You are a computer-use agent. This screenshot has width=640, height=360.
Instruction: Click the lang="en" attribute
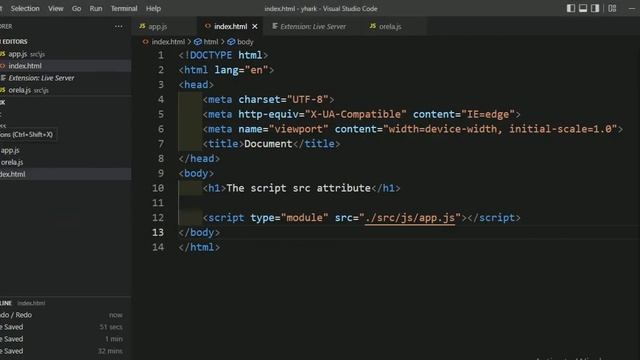[241, 70]
